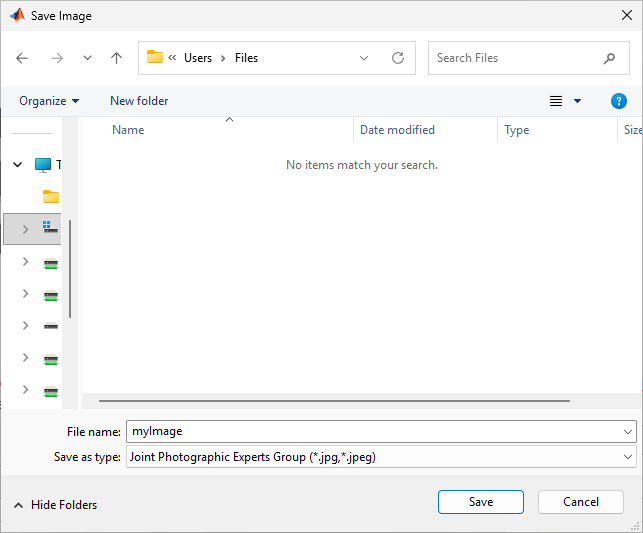Open the Organize menu

point(48,101)
